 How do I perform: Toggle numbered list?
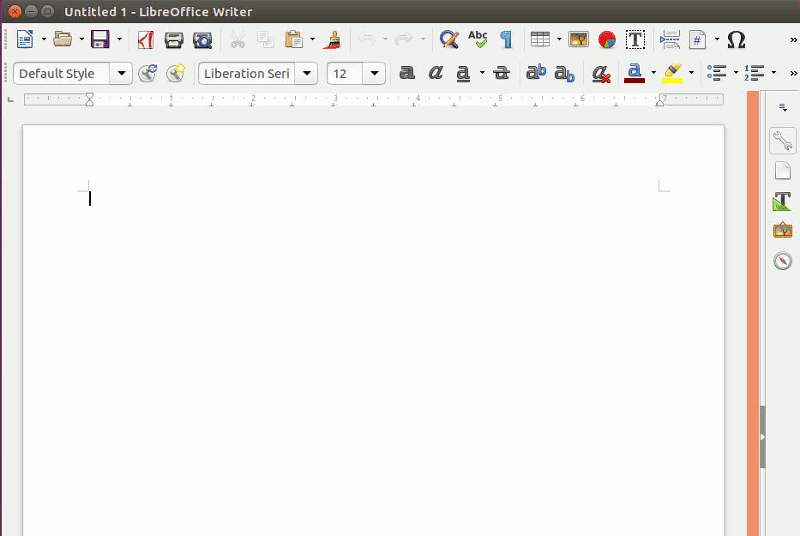point(755,73)
